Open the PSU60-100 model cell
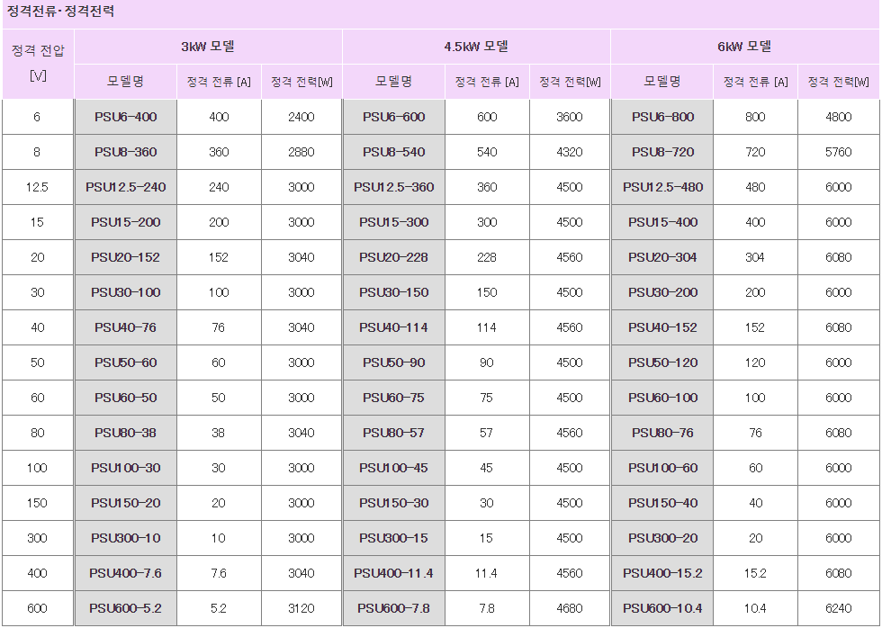Viewport: 882px width, 628px height. point(663,398)
